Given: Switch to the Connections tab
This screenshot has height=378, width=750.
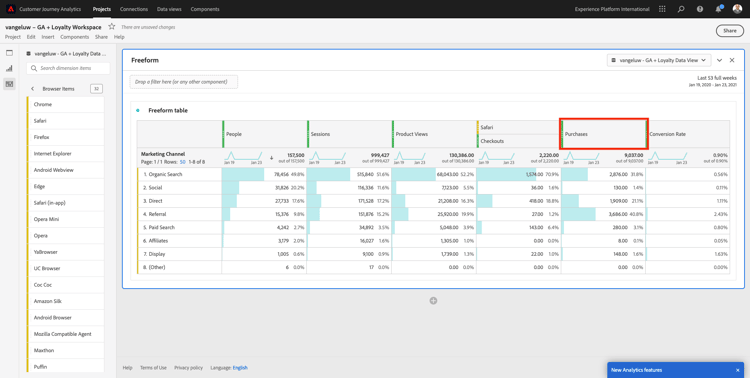Looking at the screenshot, I should (134, 9).
